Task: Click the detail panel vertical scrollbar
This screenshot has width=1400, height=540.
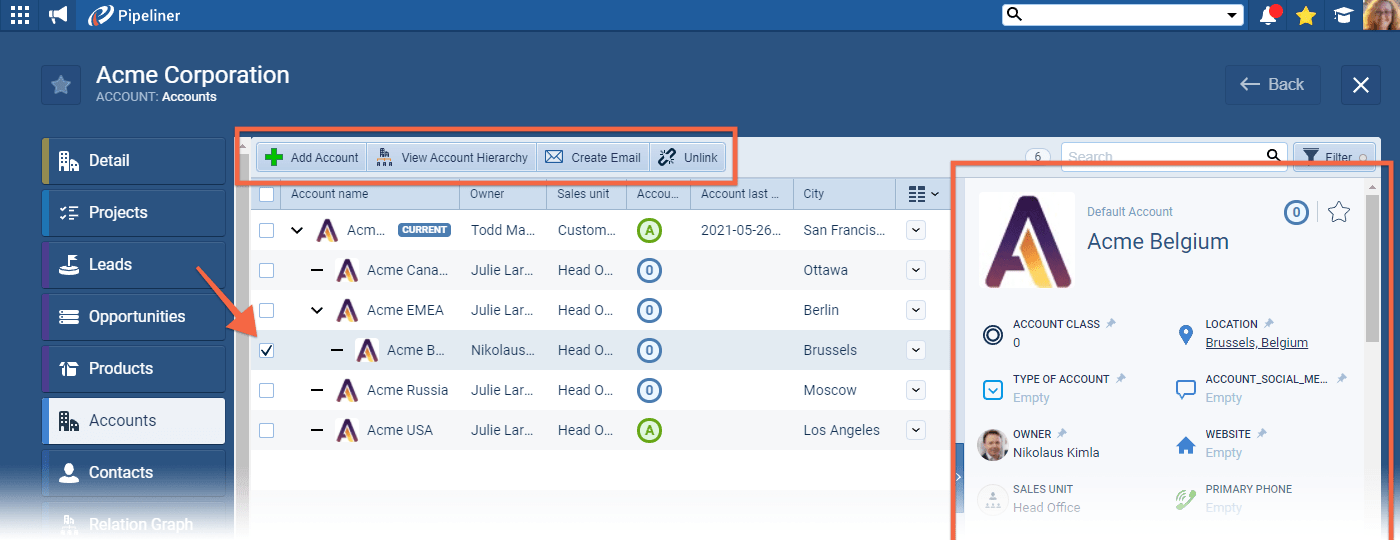Action: (1373, 270)
